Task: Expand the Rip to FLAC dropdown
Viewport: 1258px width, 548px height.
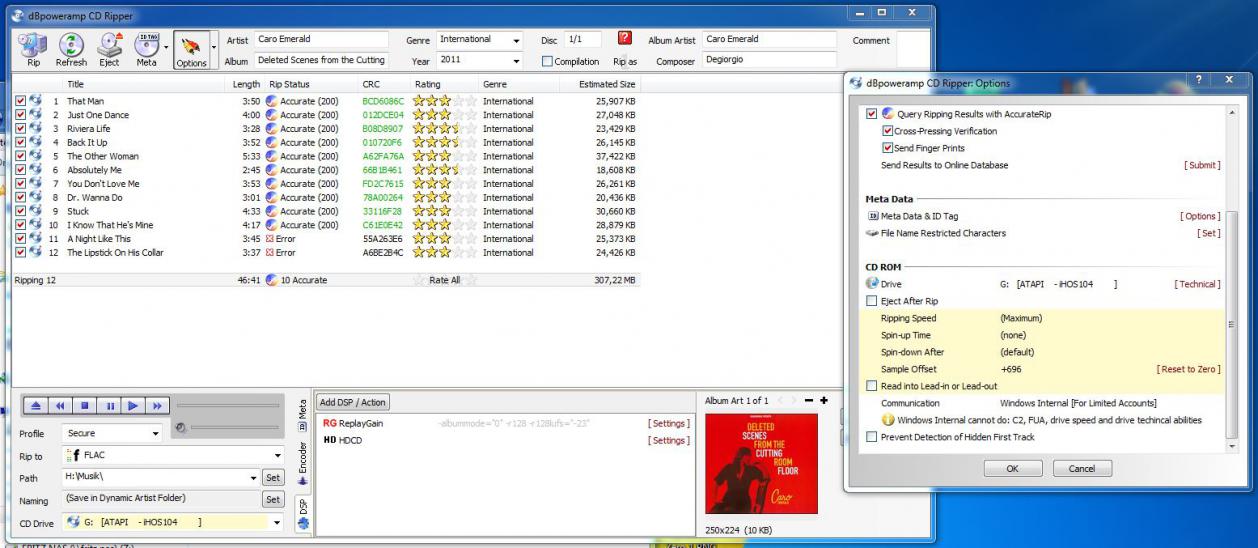Action: pyautogui.click(x=277, y=456)
